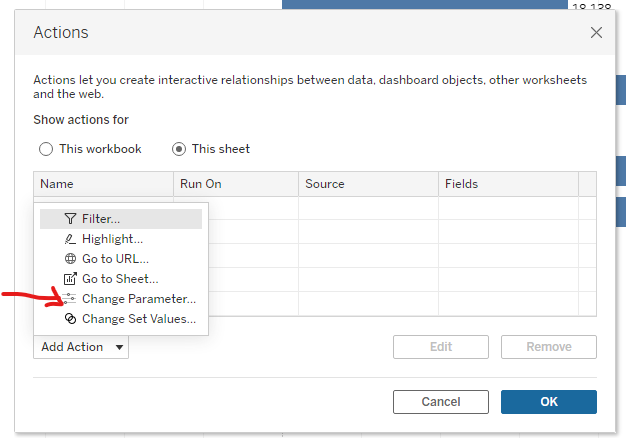
Task: Select Change Set Values... menu entry
Action: point(138,319)
